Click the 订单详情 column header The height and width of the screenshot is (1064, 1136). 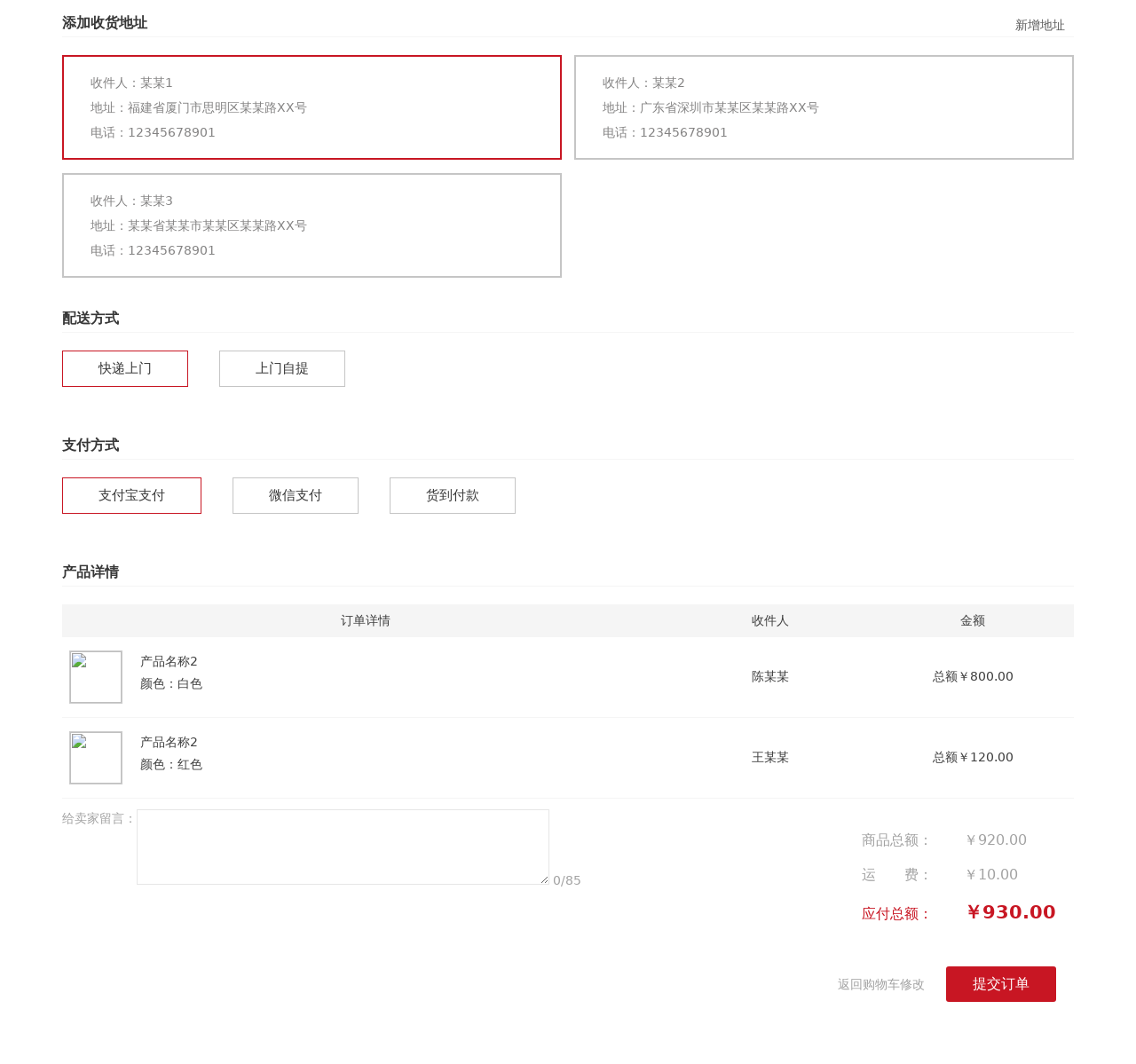364,620
